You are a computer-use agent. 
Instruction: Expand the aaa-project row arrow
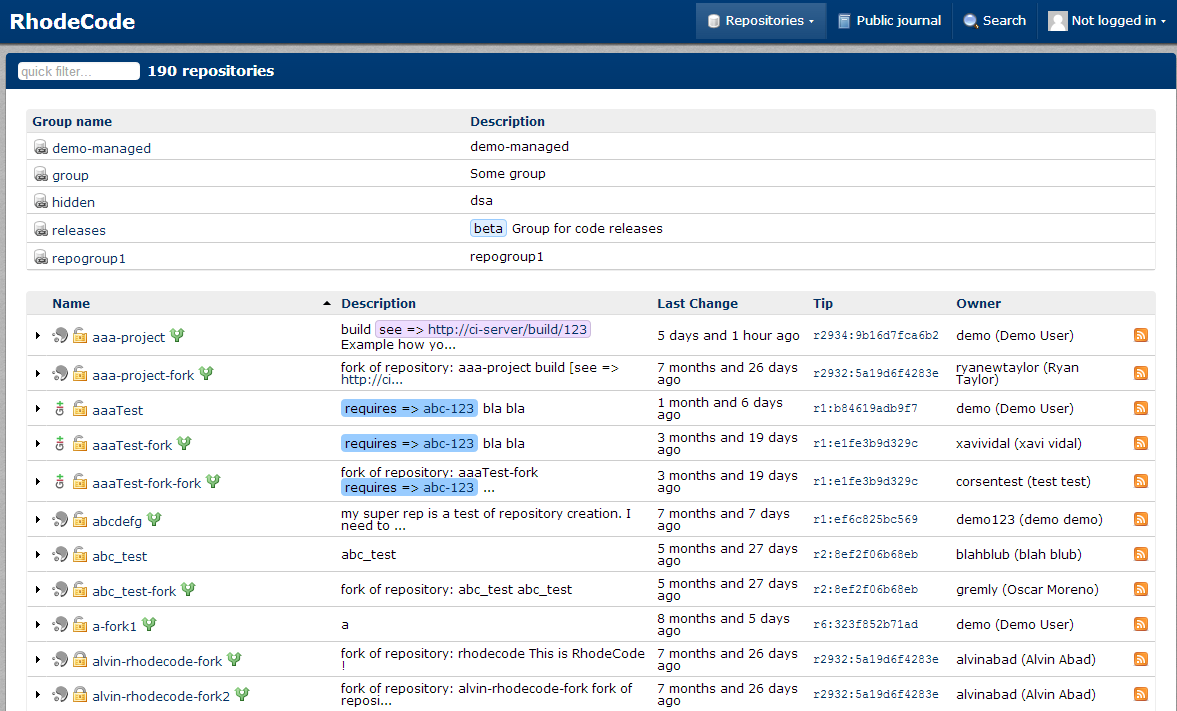click(38, 336)
